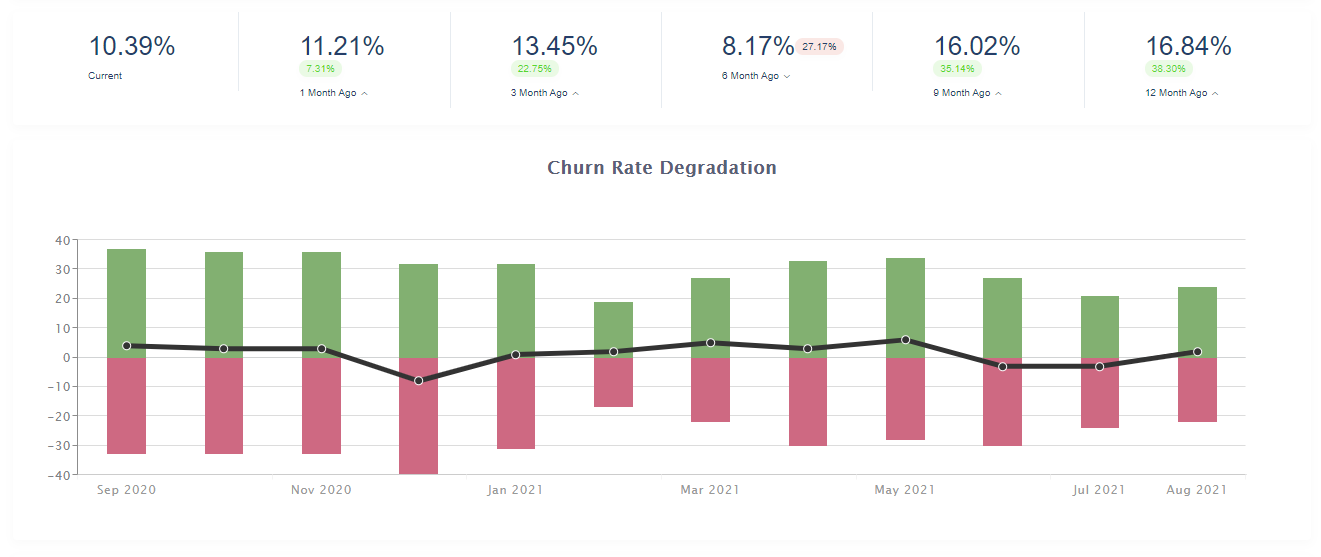Click the −40 y-axis label
1321x557 pixels.
click(x=58, y=475)
